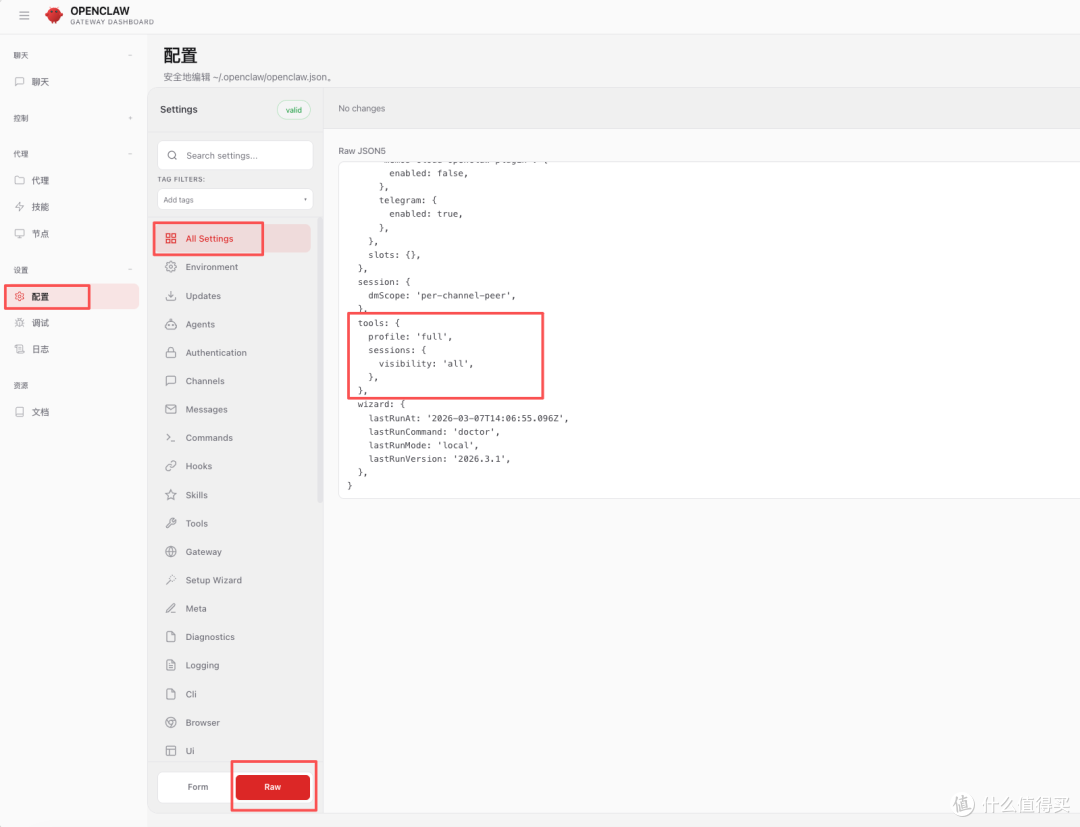Click the chat bubble icon beside 聊天
The image size is (1080, 827).
(x=19, y=81)
